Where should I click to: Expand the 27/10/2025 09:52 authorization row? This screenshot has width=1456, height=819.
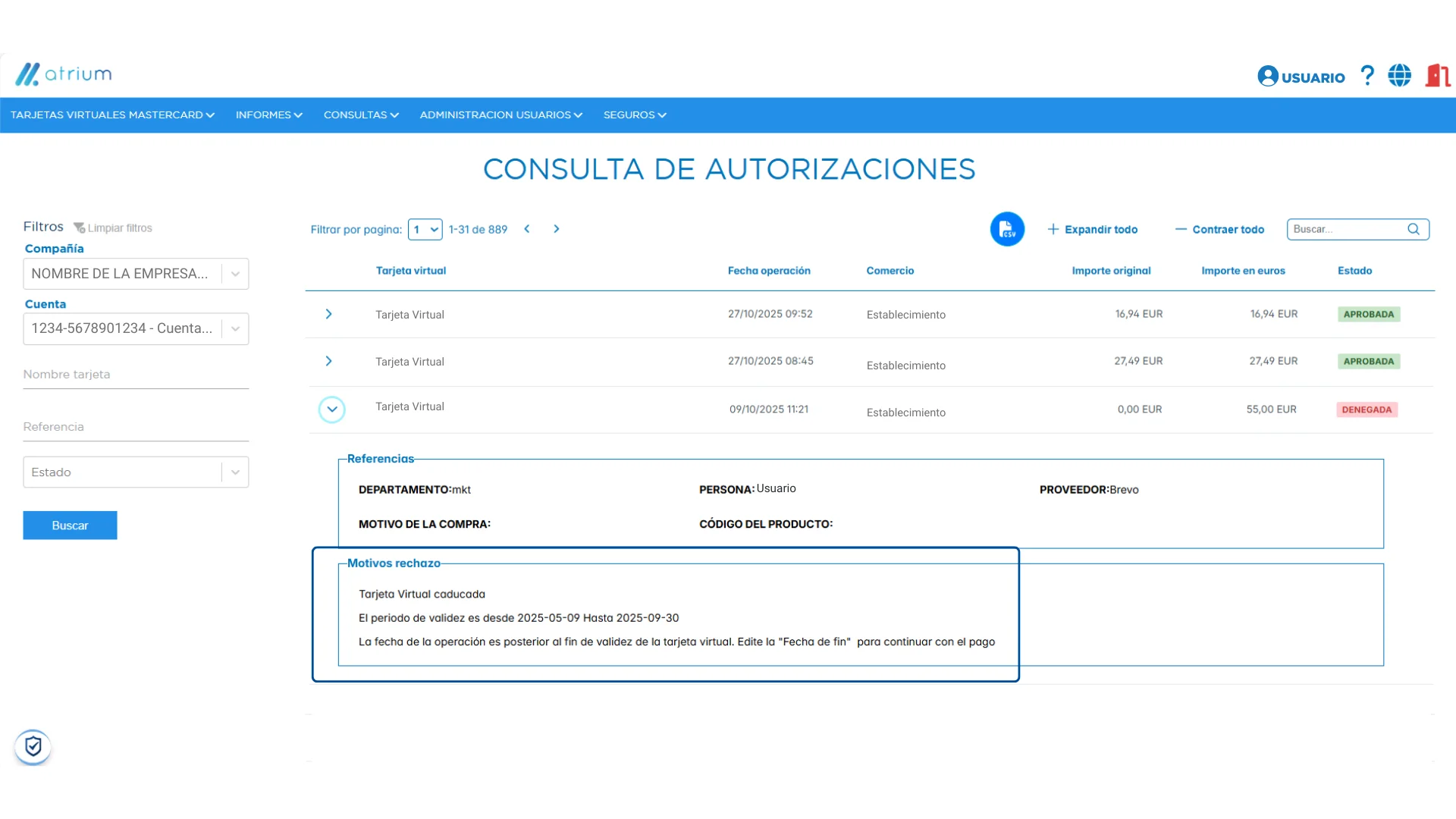click(328, 314)
